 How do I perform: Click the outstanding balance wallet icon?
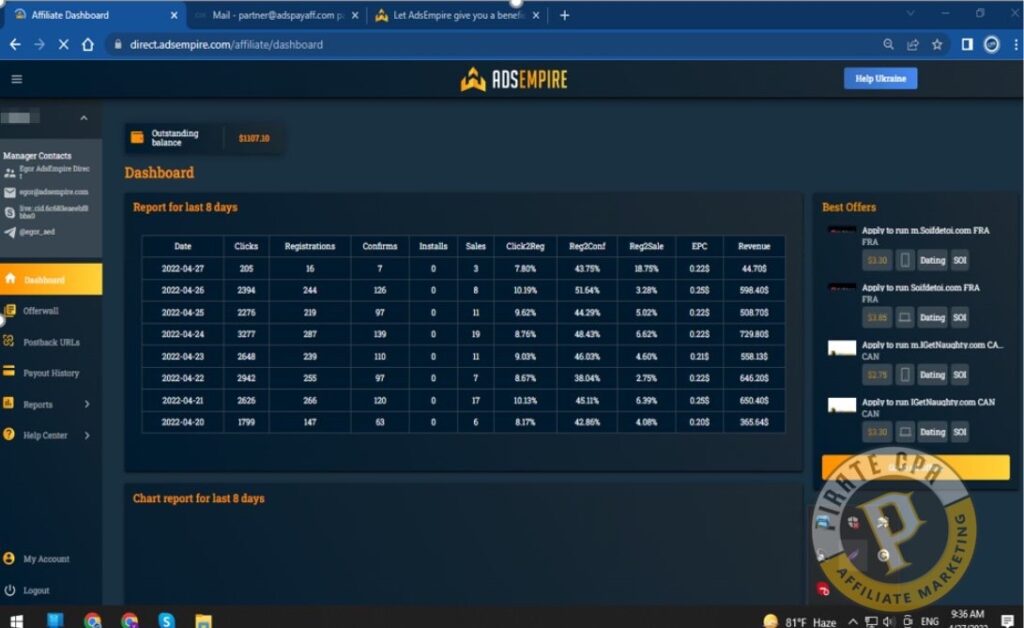pos(137,137)
